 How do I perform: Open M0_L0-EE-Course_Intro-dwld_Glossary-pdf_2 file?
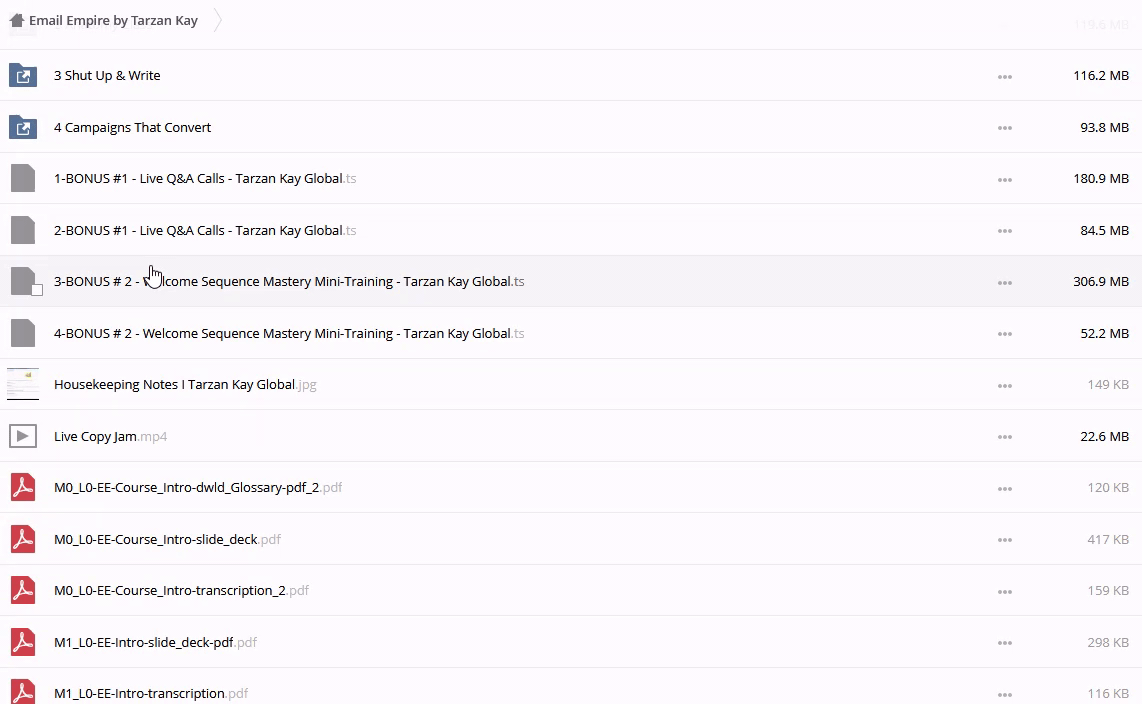(x=185, y=488)
